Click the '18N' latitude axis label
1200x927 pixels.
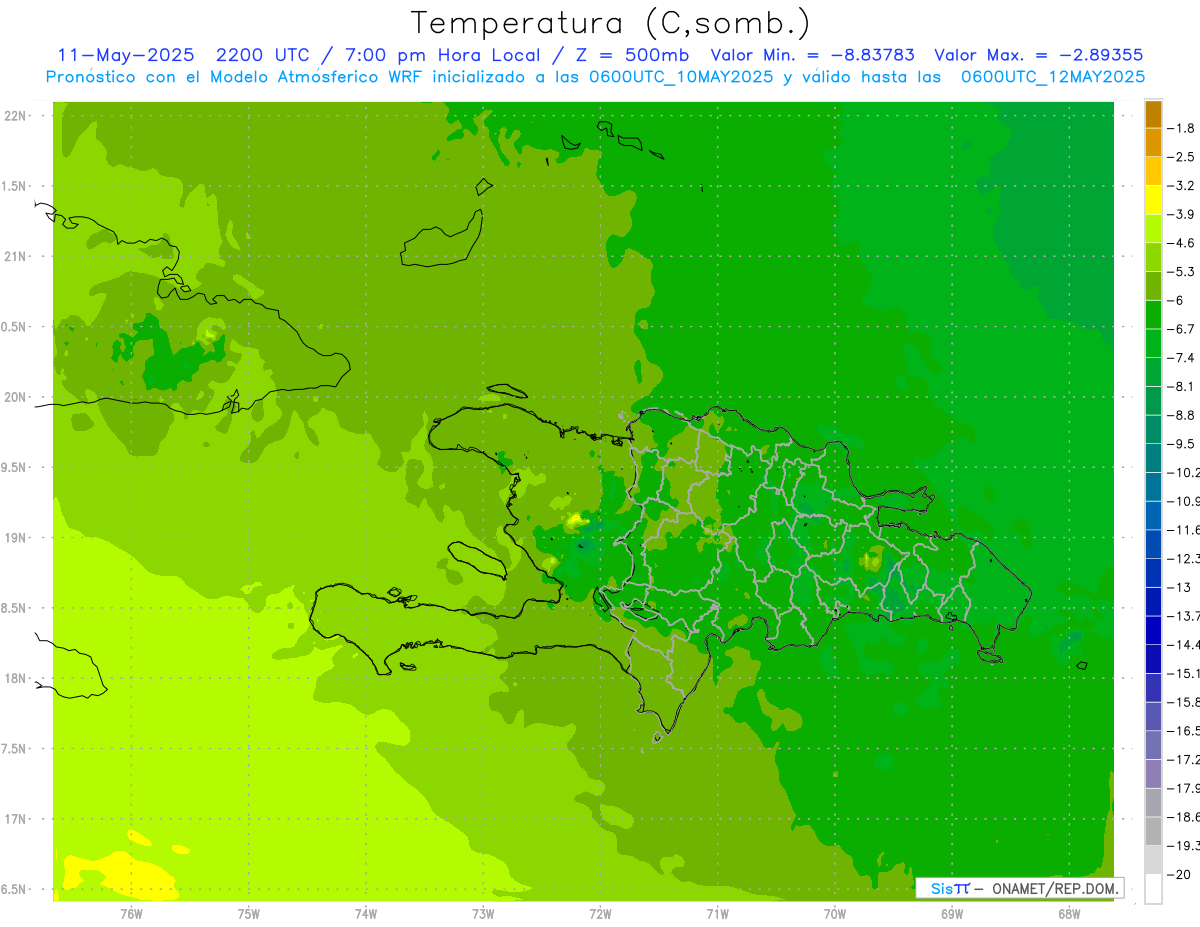pyautogui.click(x=16, y=679)
